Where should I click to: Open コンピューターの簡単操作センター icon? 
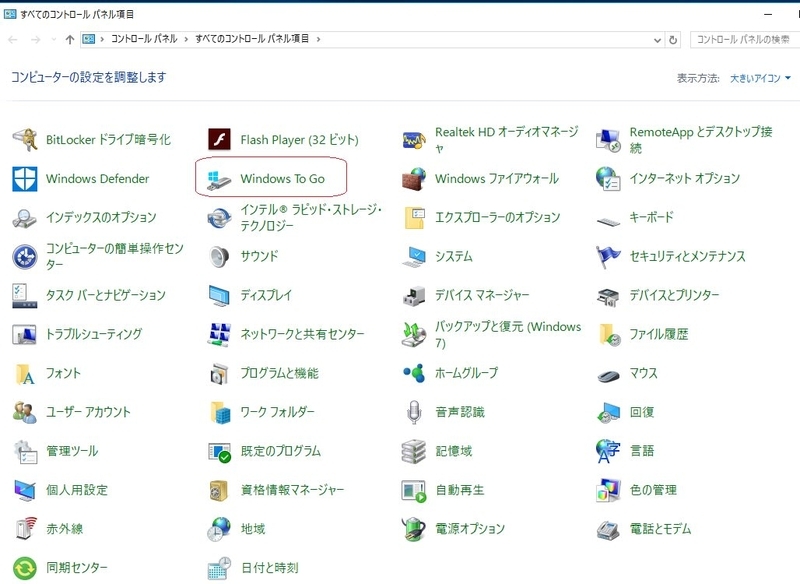(24, 257)
